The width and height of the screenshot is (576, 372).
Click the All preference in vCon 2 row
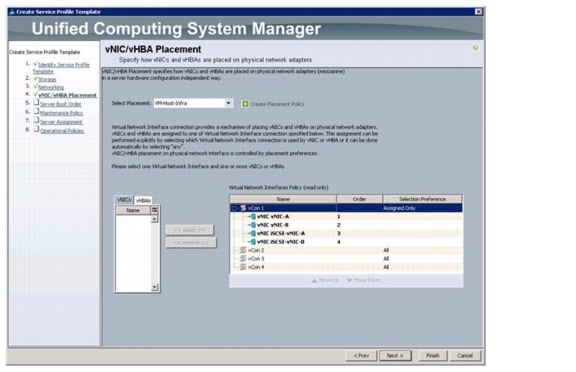pyautogui.click(x=386, y=250)
